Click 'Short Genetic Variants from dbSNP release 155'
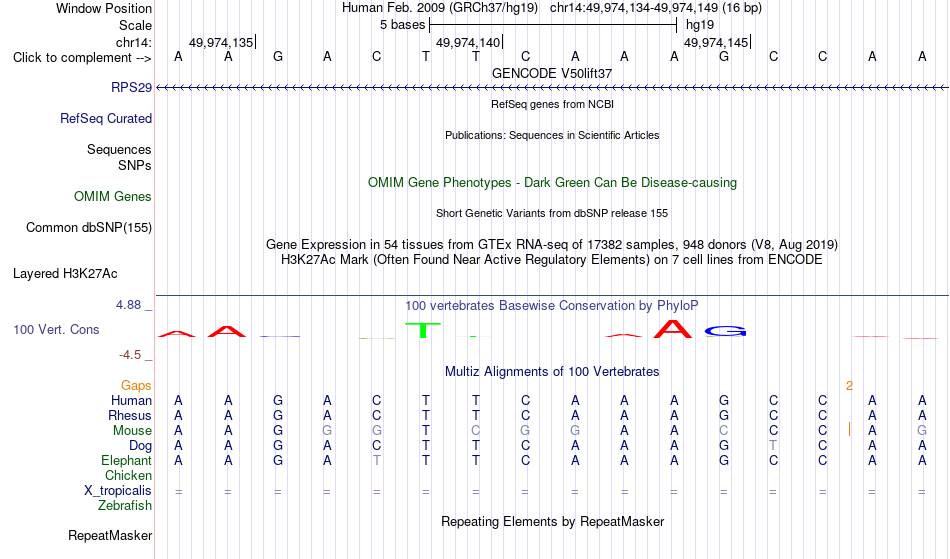This screenshot has width=950, height=559. 552,213
